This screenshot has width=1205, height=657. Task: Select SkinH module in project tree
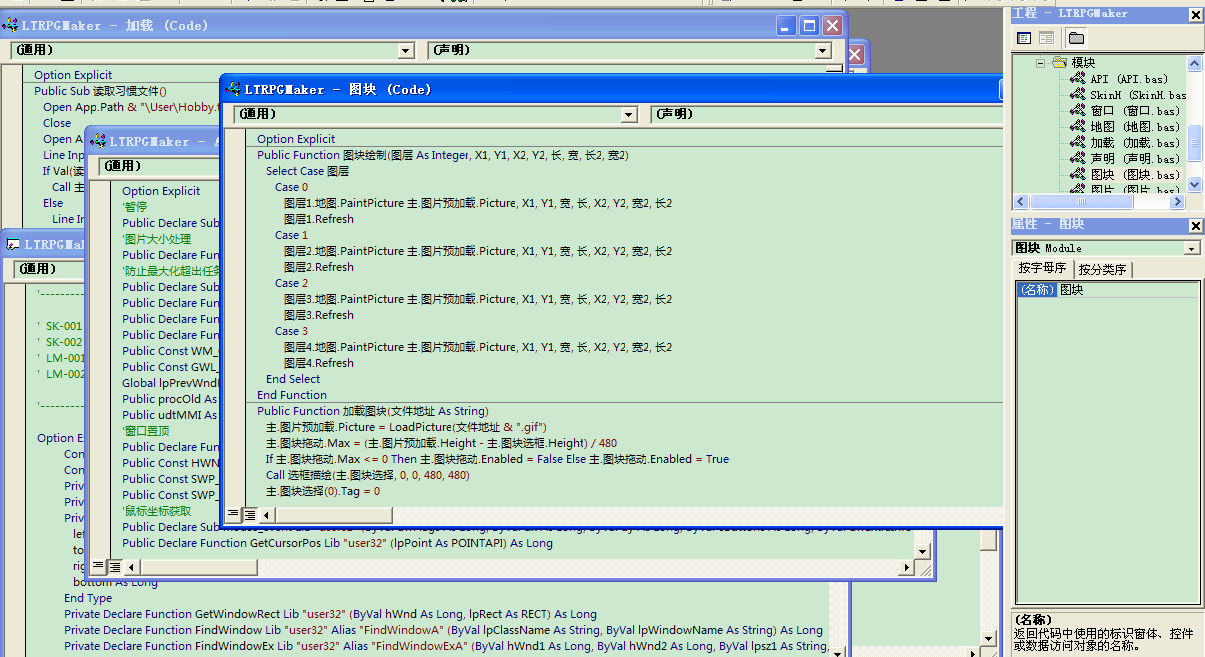click(x=1138, y=95)
